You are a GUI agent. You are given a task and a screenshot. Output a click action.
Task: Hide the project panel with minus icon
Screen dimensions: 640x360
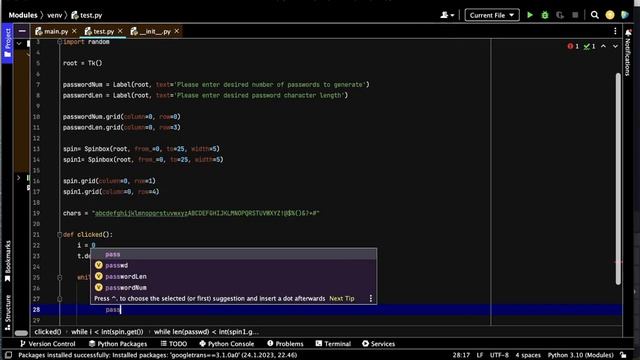pos(22,31)
